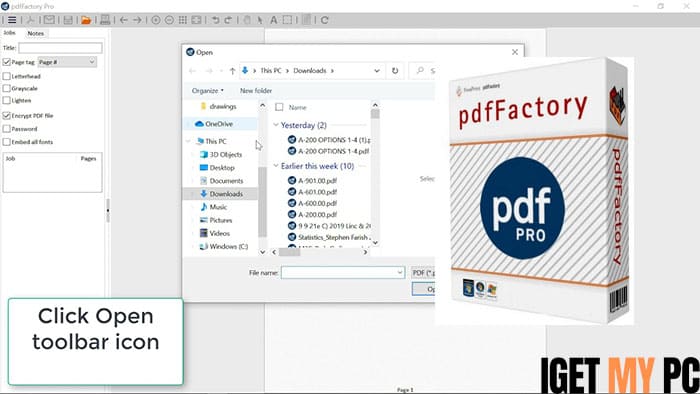This screenshot has width=700, height=394.
Task: Click the Zoom in circle-plus toolbar icon
Action: (x=156, y=20)
